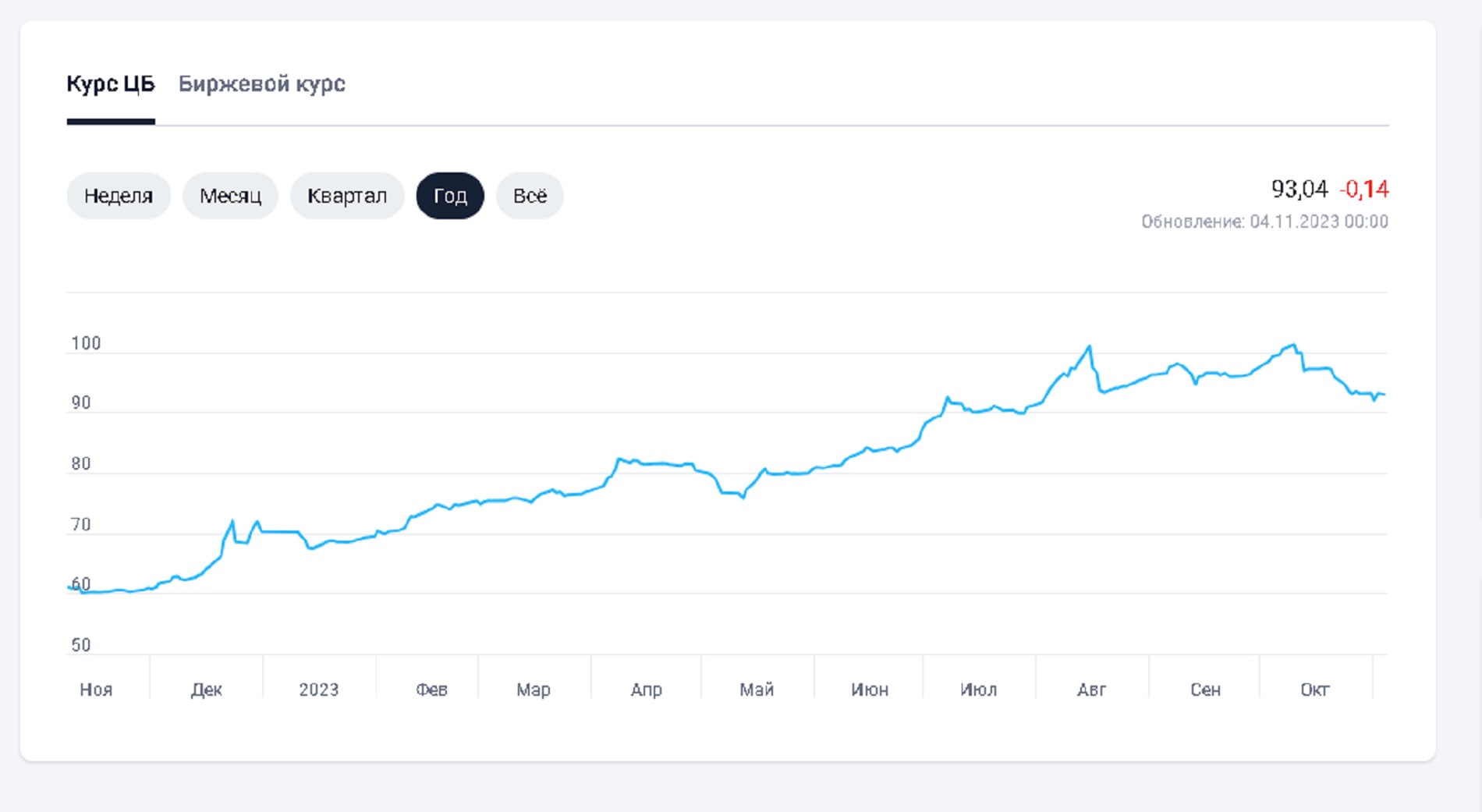Click the Обновление 04.11.2023 timestamp
This screenshot has height=812, width=1482.
coord(1264,222)
